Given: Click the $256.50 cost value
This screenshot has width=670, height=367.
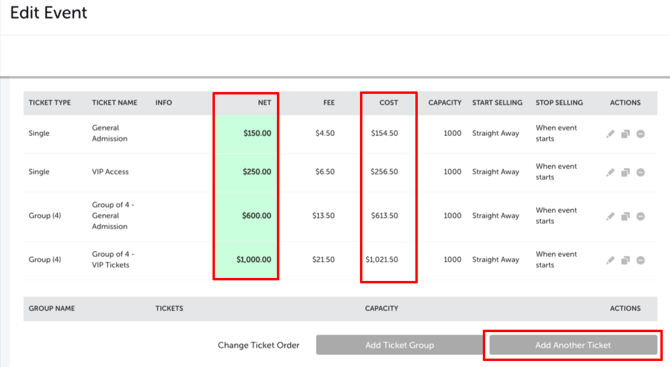Looking at the screenshot, I should (x=384, y=172).
